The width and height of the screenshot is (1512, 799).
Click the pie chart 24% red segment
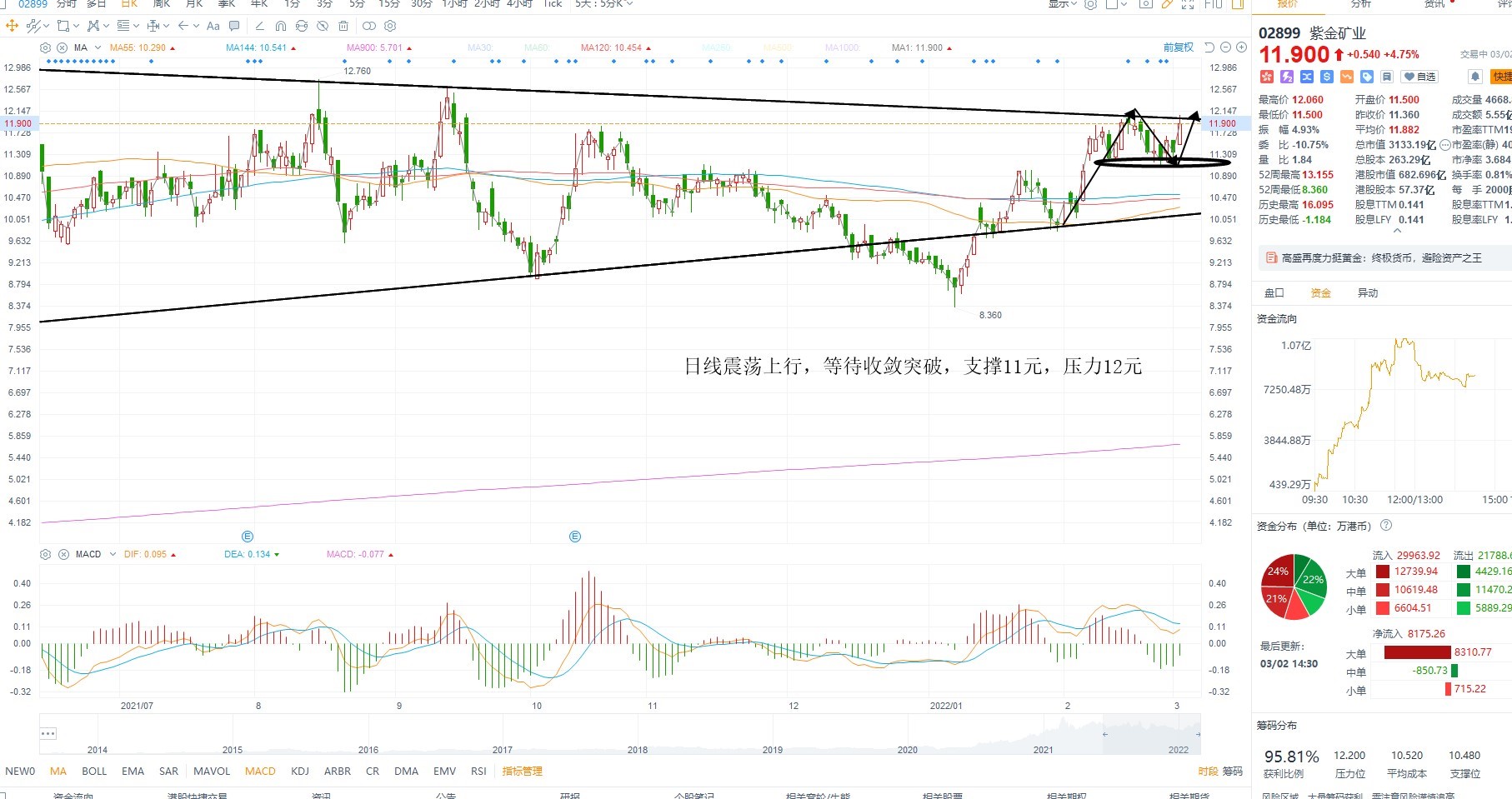(x=1278, y=571)
